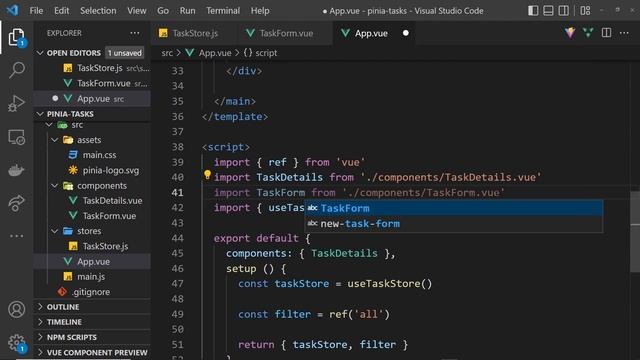Click the editor vertical scrollbar
The image size is (640, 360).
635,233
